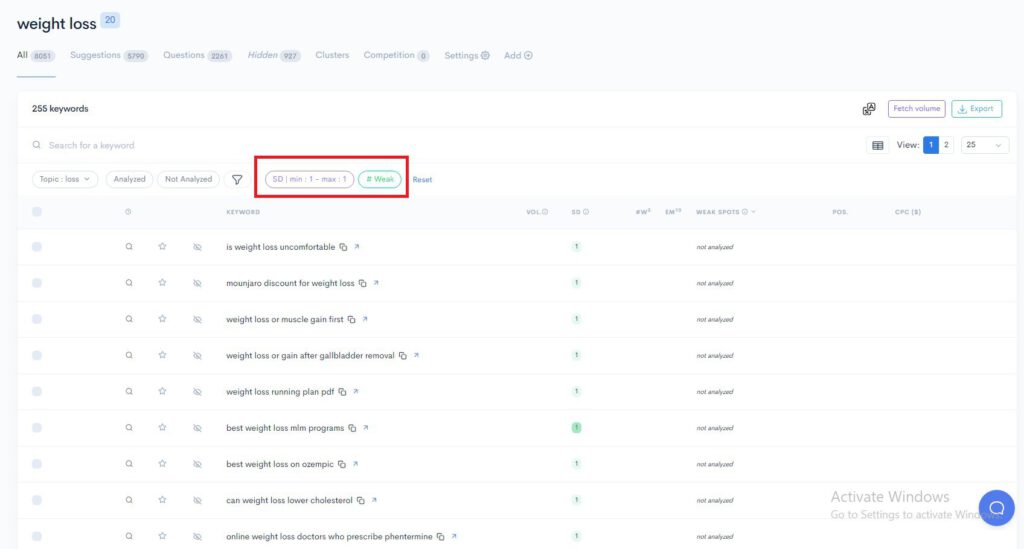Switch to View 2

(x=946, y=145)
